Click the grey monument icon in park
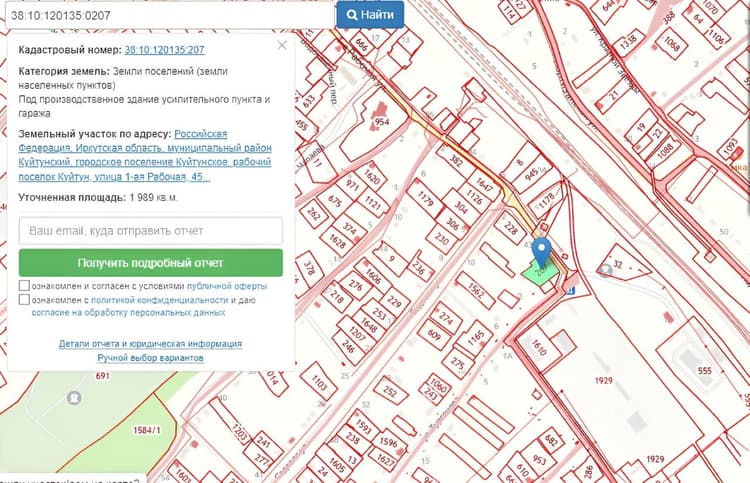The image size is (750, 483). (x=74, y=398)
